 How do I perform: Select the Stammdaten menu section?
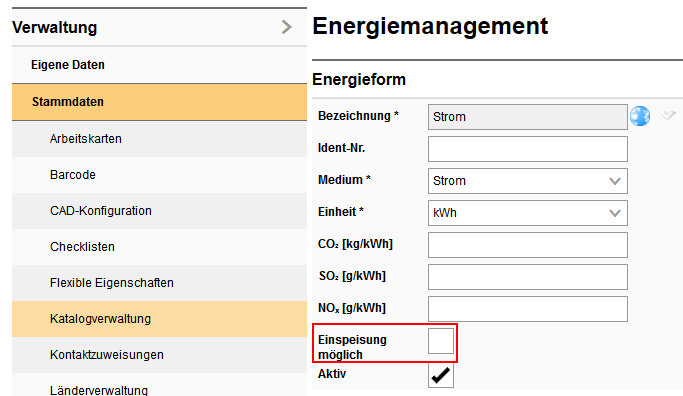(159, 102)
